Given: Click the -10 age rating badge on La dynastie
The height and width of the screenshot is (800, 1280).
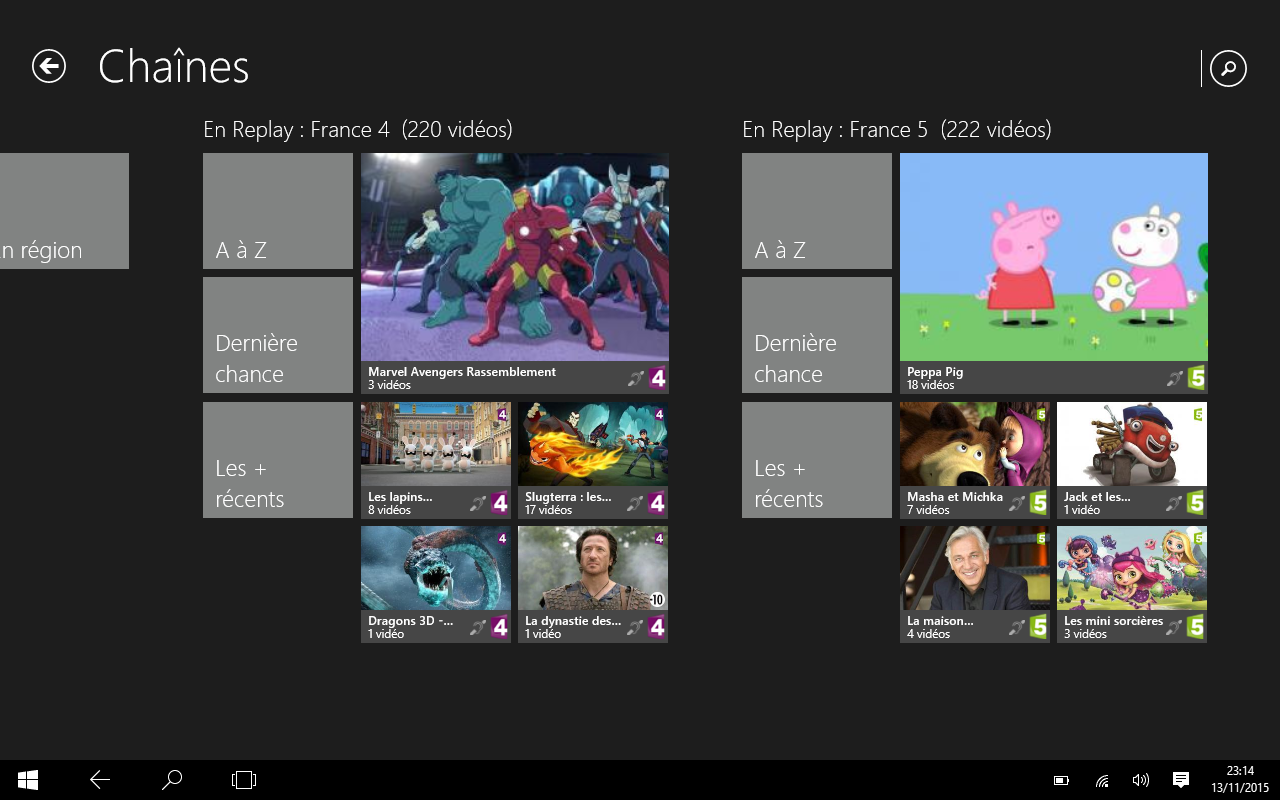Looking at the screenshot, I should (657, 599).
